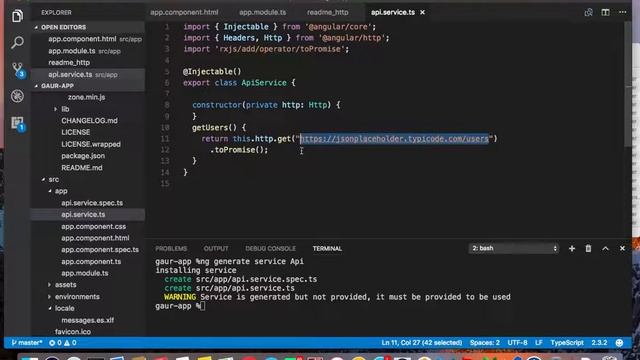640x360 pixels.
Task: Open the Debug Console panel tab
Action: 270,249
